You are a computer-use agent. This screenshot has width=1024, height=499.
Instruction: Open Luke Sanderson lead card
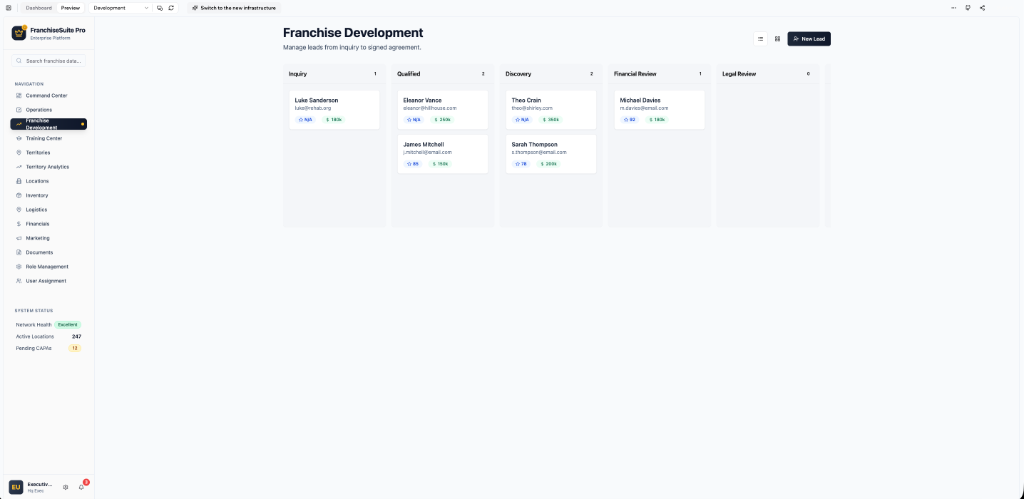334,110
